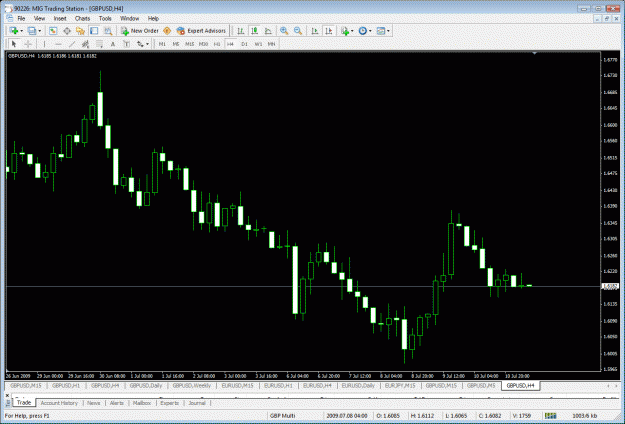625x424 pixels.
Task: Toggle the Navigator panel icon
Action: 81,31
